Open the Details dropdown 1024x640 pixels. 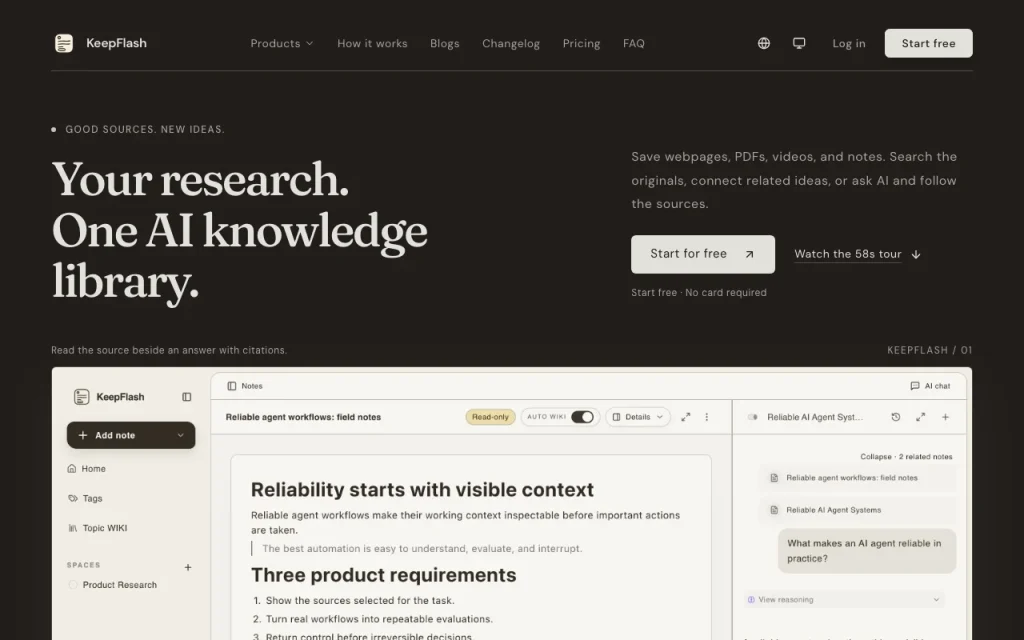[x=637, y=417]
